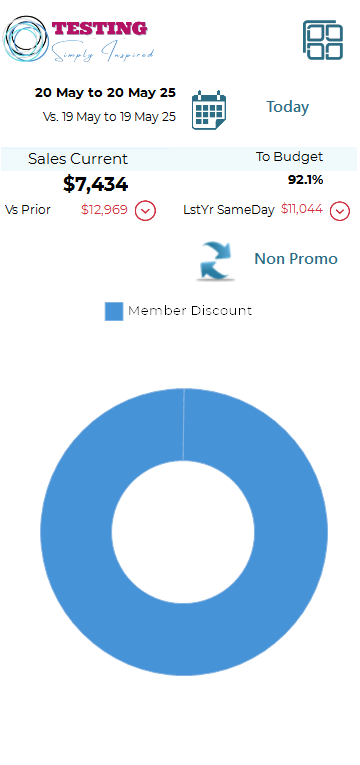Click the Vs. 19 May comparison date text

tap(109, 117)
